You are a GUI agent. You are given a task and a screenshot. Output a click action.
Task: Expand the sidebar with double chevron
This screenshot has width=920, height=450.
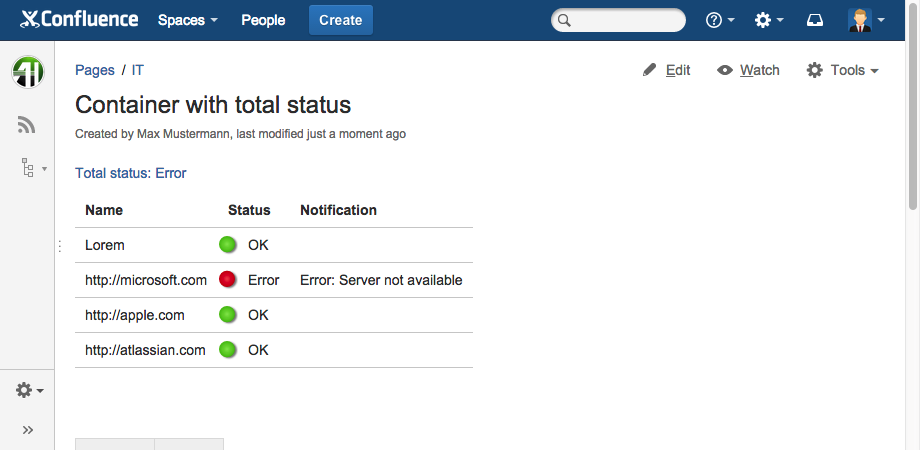tap(27, 430)
